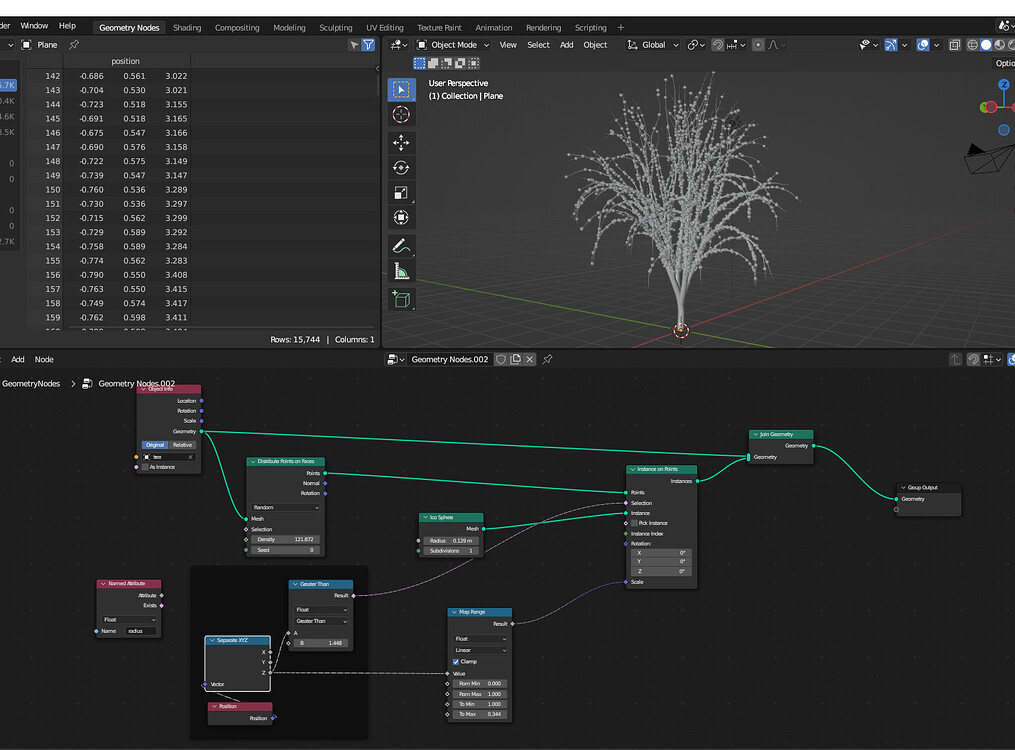Toggle the spreadsheet filter funnel icon
1015x750 pixels.
(368, 45)
